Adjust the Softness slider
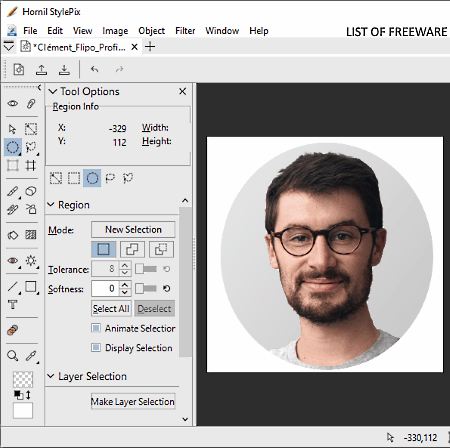Image resolution: width=450 pixels, height=448 pixels. click(x=146, y=288)
